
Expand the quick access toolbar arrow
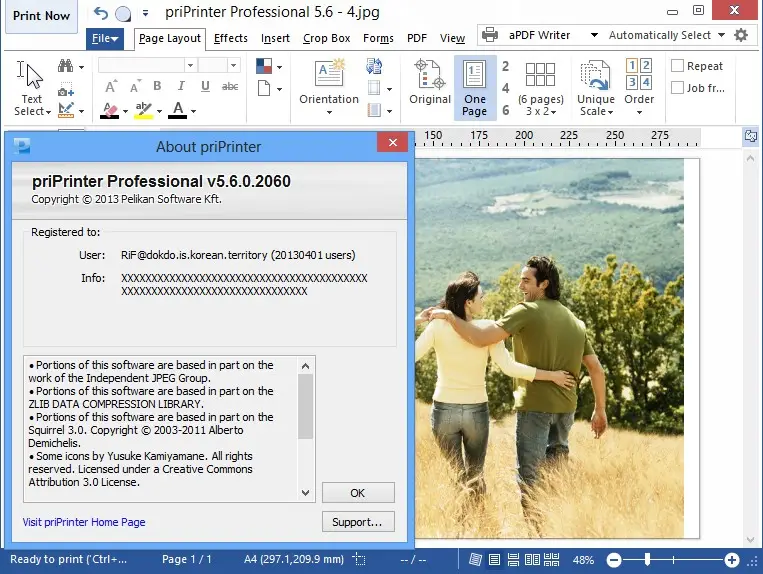[145, 14]
